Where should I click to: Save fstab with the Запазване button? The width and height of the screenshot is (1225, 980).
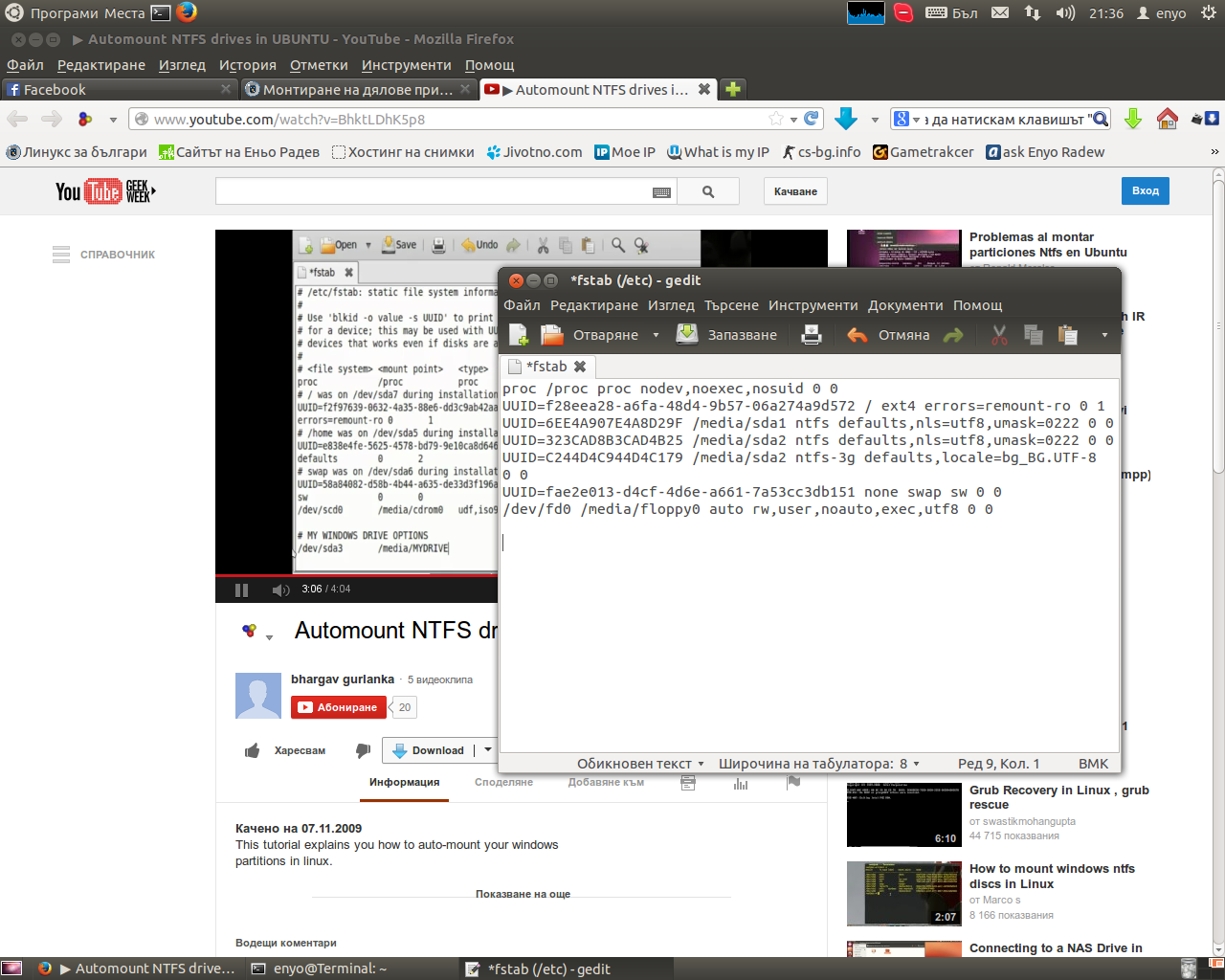727,335
